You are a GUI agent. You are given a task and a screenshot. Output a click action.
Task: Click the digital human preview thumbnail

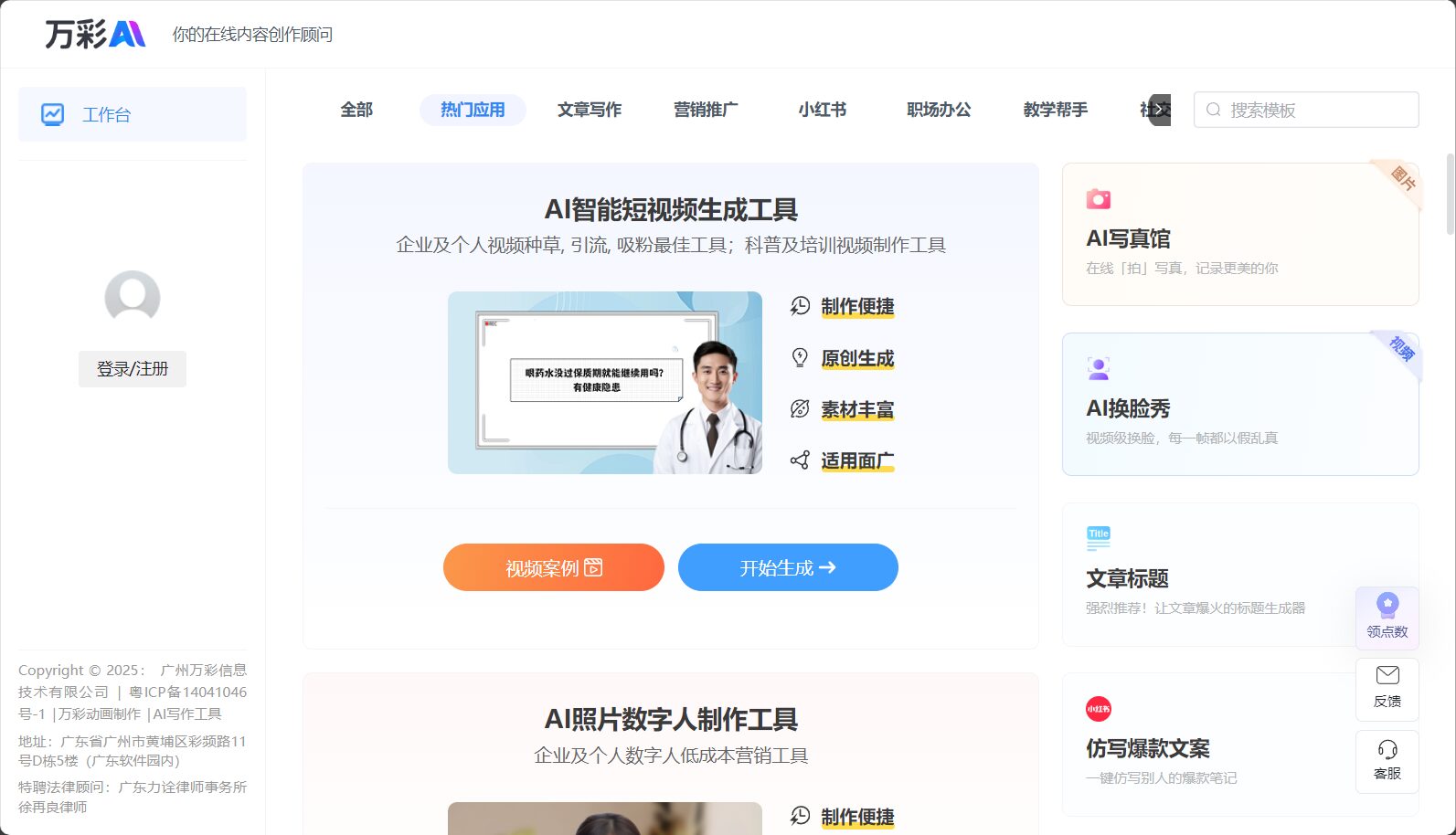click(605, 819)
